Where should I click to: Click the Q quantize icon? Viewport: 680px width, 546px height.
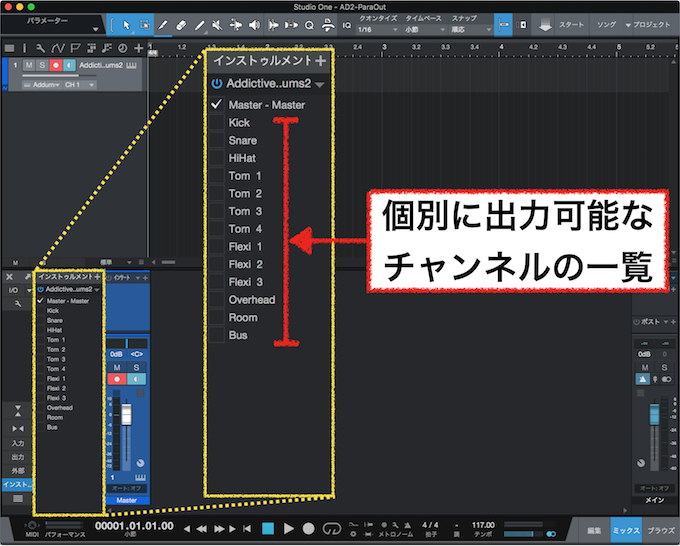click(x=309, y=25)
